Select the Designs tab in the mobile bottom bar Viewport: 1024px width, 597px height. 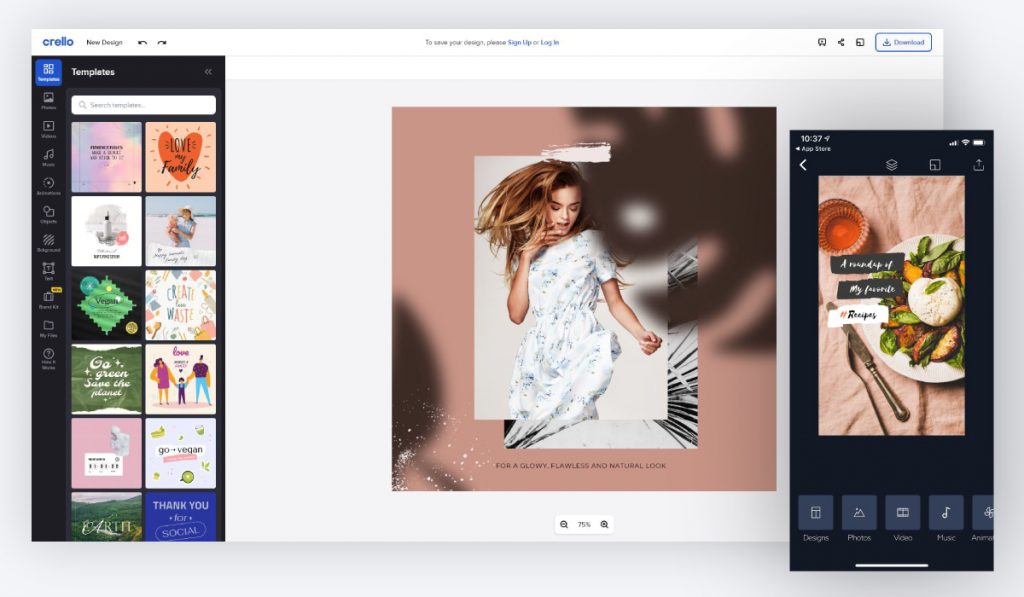817,520
